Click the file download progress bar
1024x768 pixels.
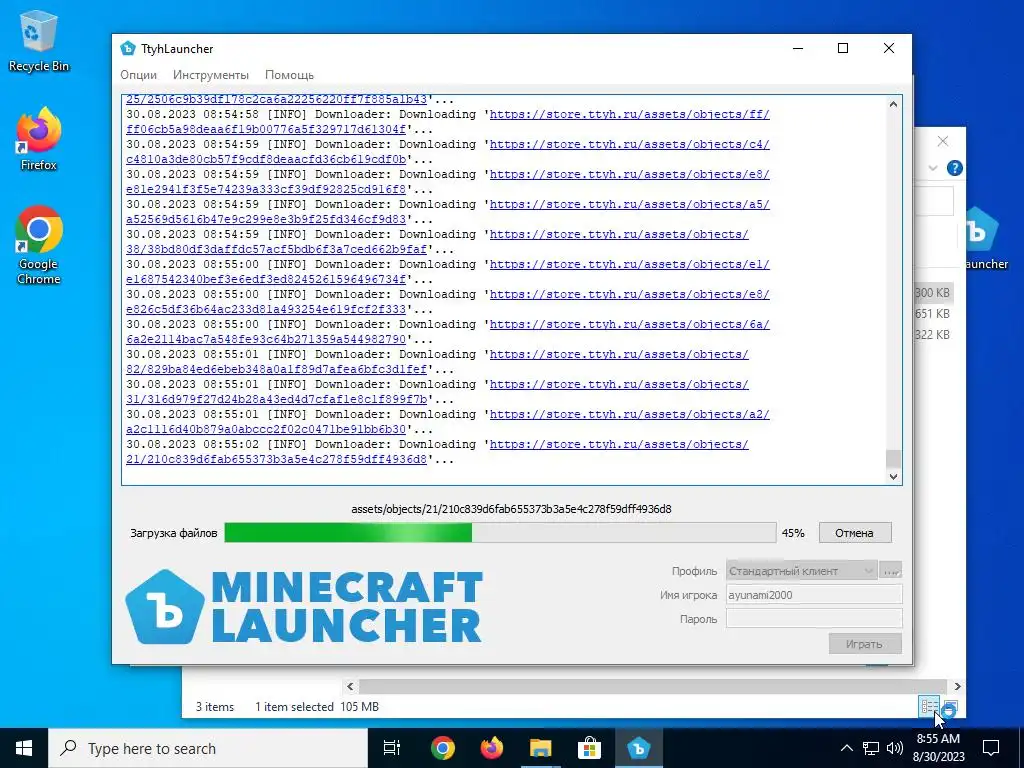[500, 533]
